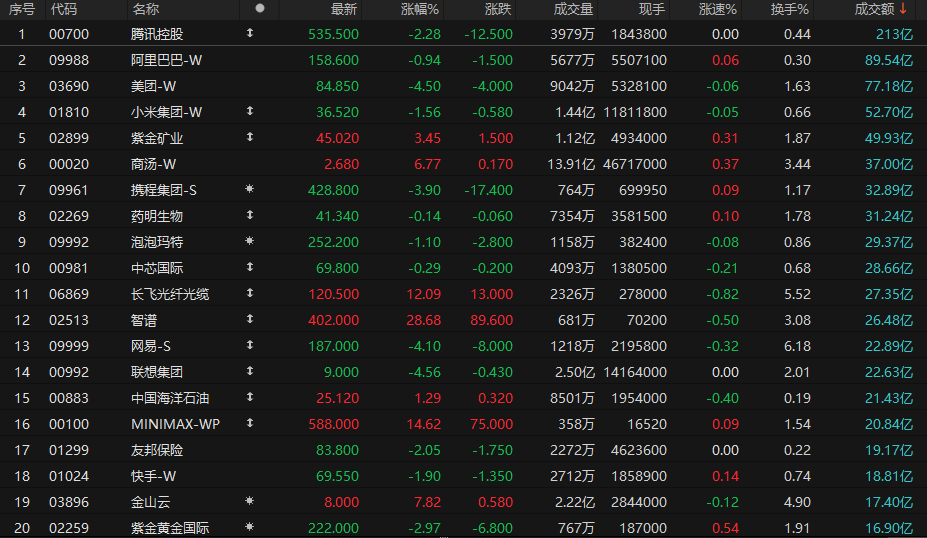Select stock name 阿里巴巴-W
This screenshot has width=927, height=538.
pos(166,60)
